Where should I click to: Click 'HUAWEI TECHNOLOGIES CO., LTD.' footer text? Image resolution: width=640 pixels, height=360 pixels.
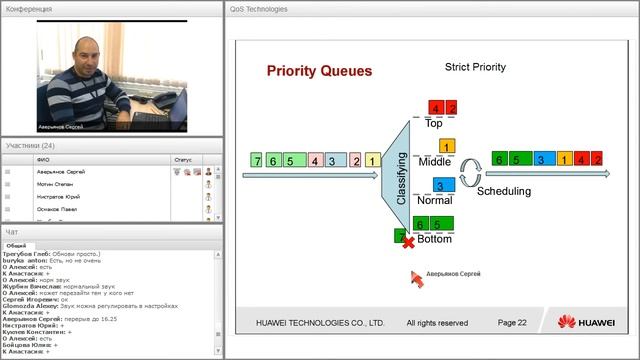coord(320,323)
